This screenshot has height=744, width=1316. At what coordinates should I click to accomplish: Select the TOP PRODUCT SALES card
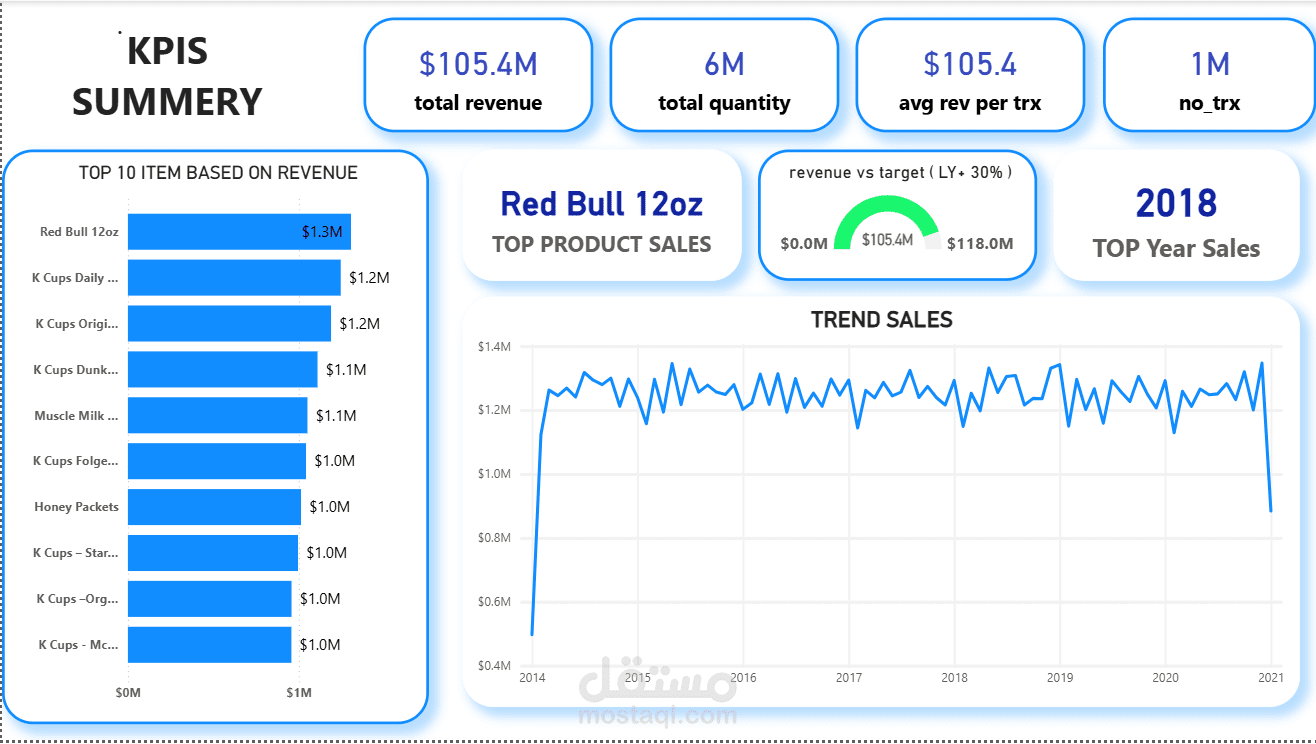(602, 216)
